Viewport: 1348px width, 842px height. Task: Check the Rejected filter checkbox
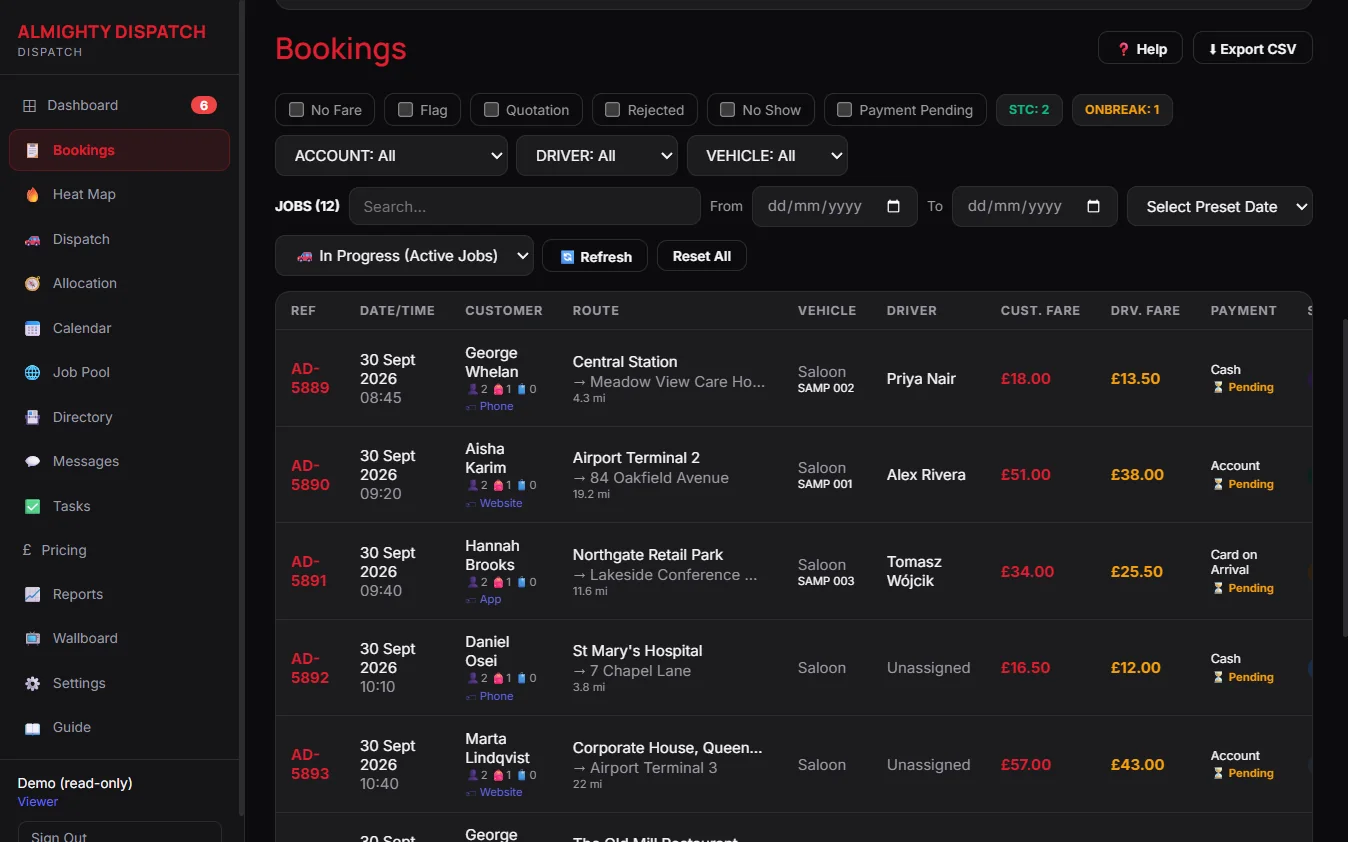613,110
